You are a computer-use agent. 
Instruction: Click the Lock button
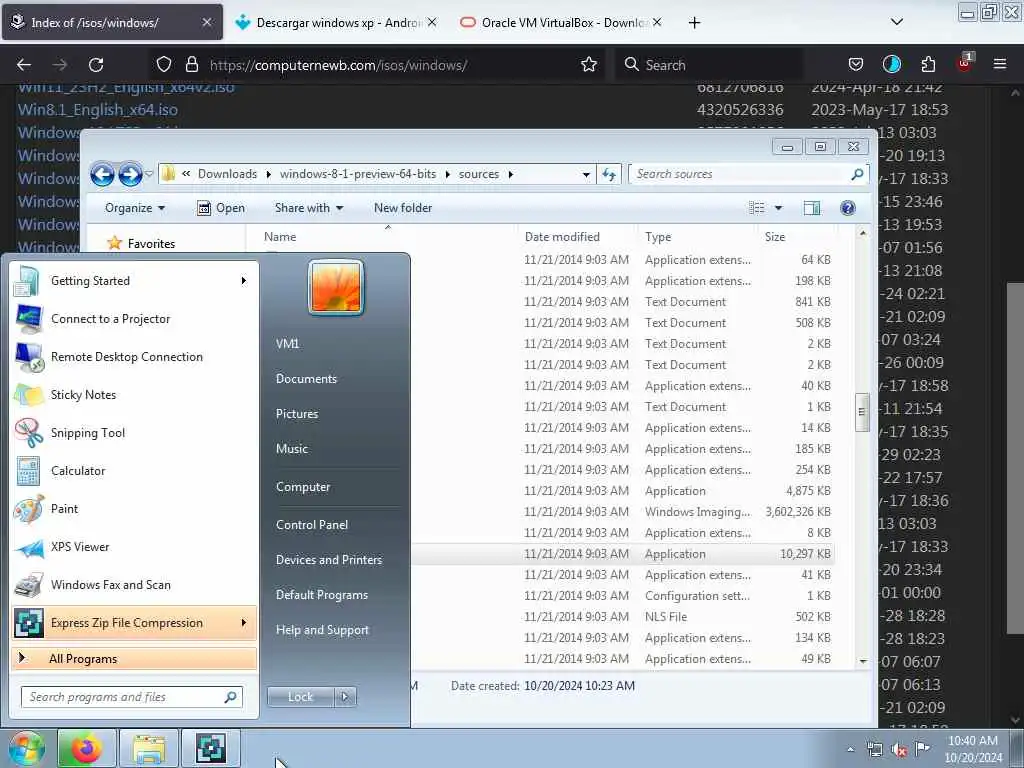(x=301, y=697)
